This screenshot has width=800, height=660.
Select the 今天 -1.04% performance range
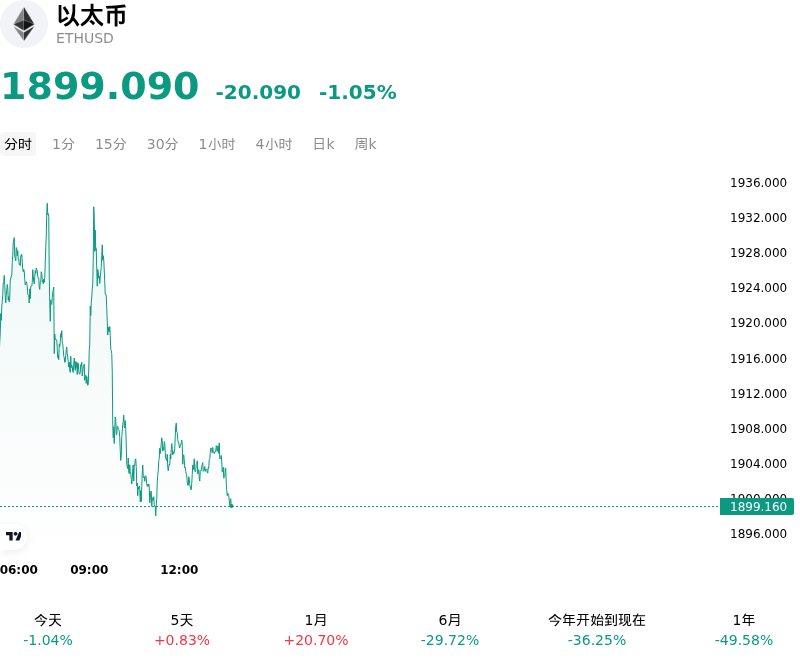(x=48, y=630)
